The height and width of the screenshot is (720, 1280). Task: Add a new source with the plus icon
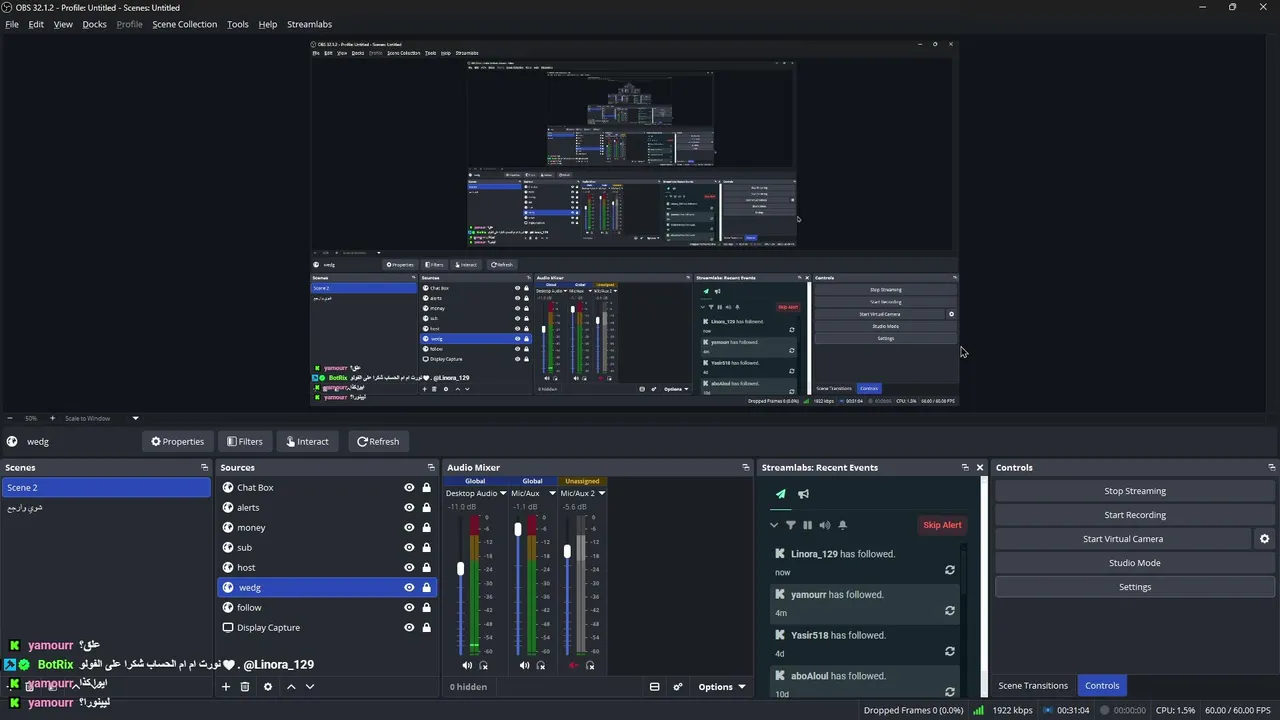pyautogui.click(x=226, y=687)
